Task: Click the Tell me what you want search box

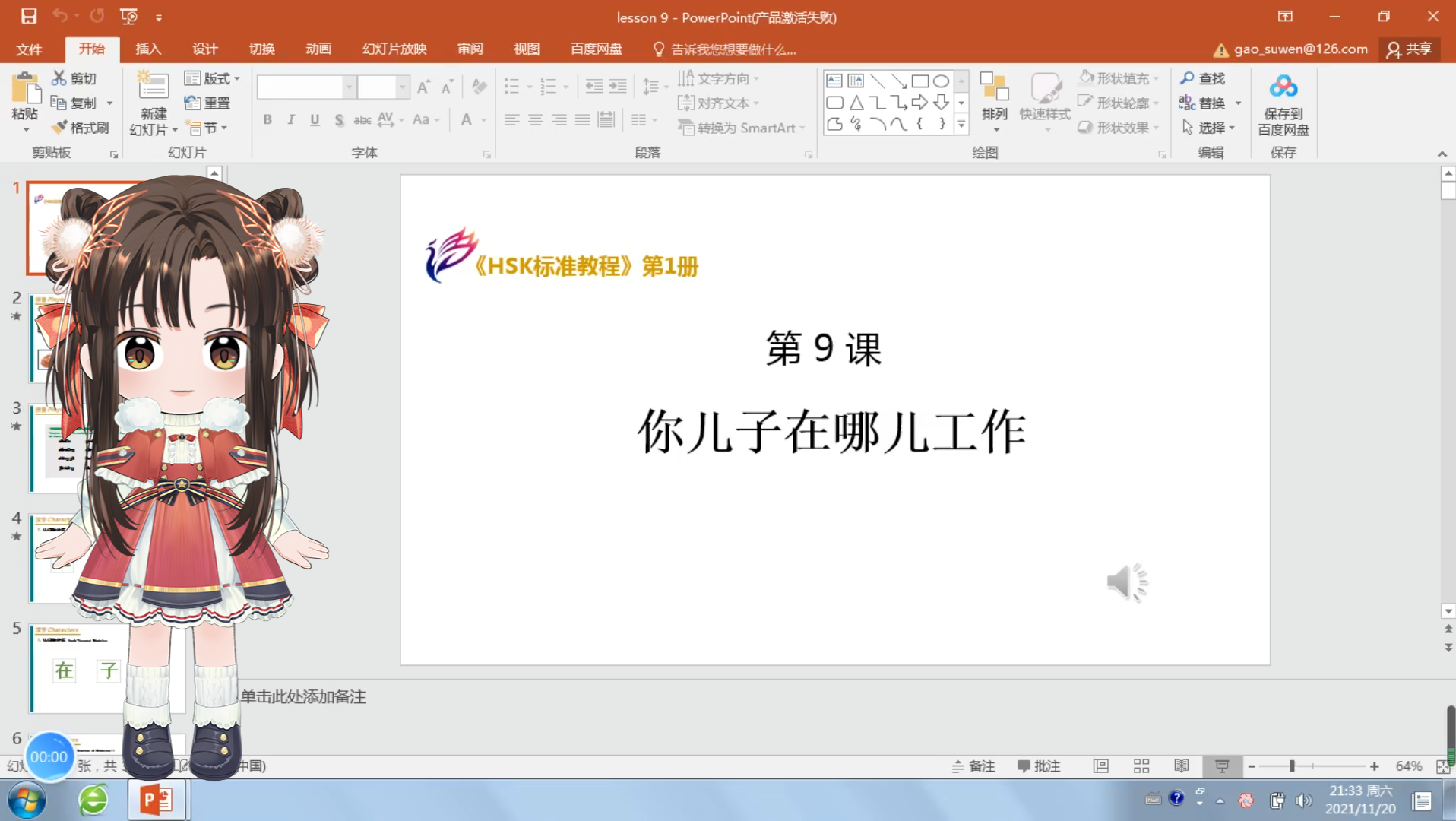Action: pos(725,49)
